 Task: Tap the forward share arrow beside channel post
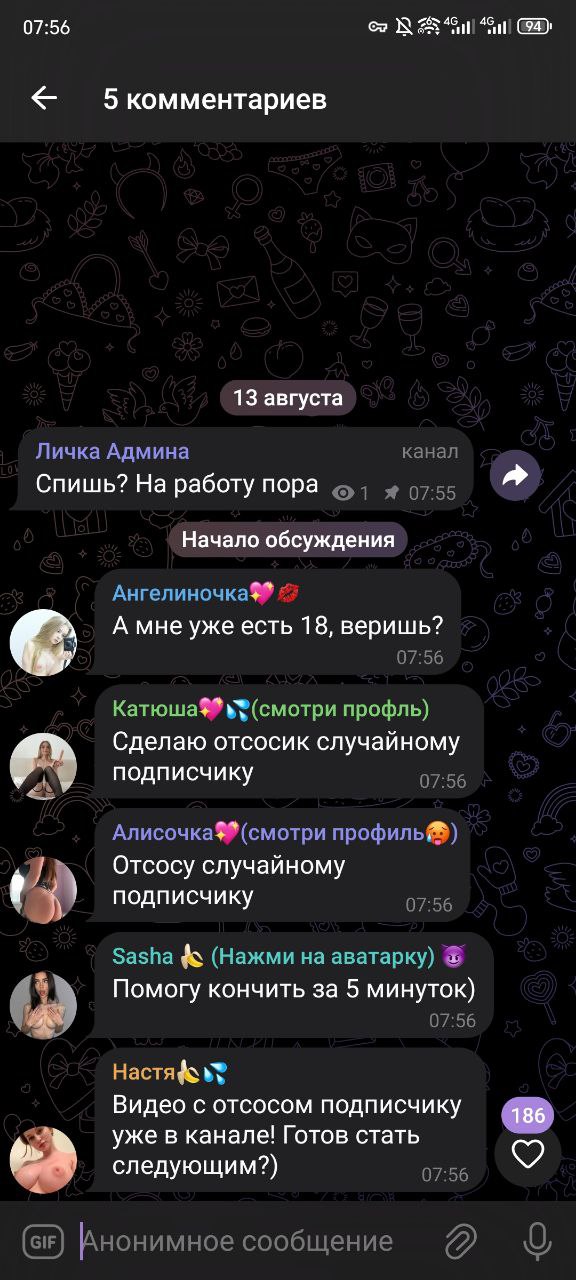coord(515,476)
